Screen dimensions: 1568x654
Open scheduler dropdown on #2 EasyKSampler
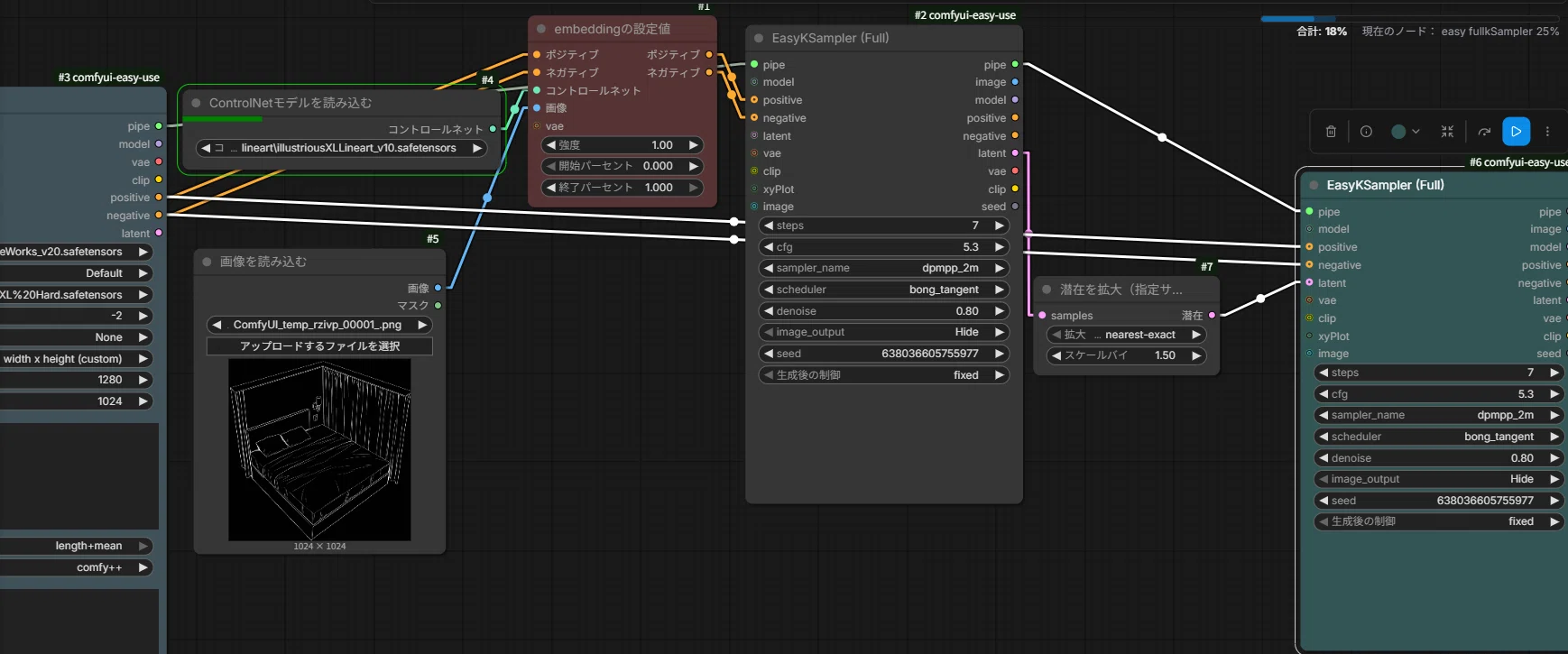click(883, 290)
